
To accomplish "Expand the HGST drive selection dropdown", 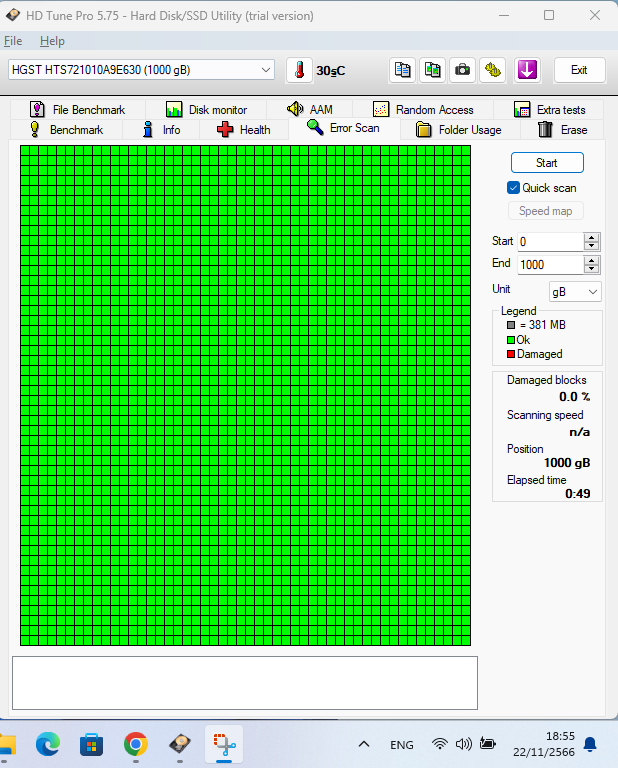I will coord(266,70).
